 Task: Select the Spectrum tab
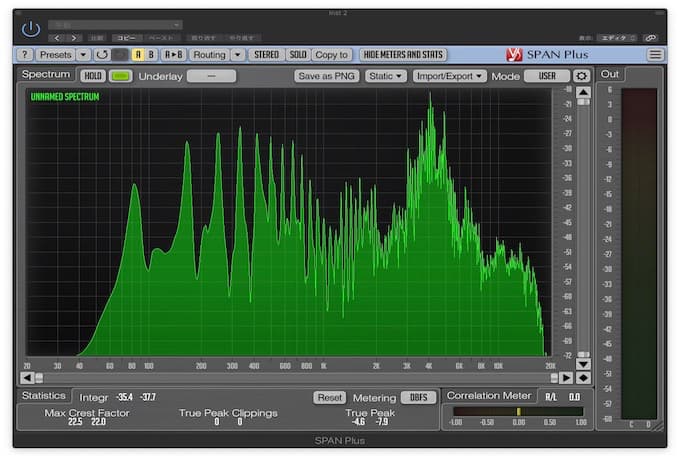coord(46,75)
